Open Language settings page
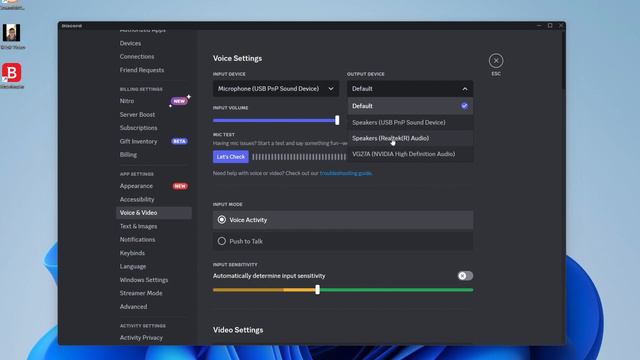 pyautogui.click(x=133, y=267)
